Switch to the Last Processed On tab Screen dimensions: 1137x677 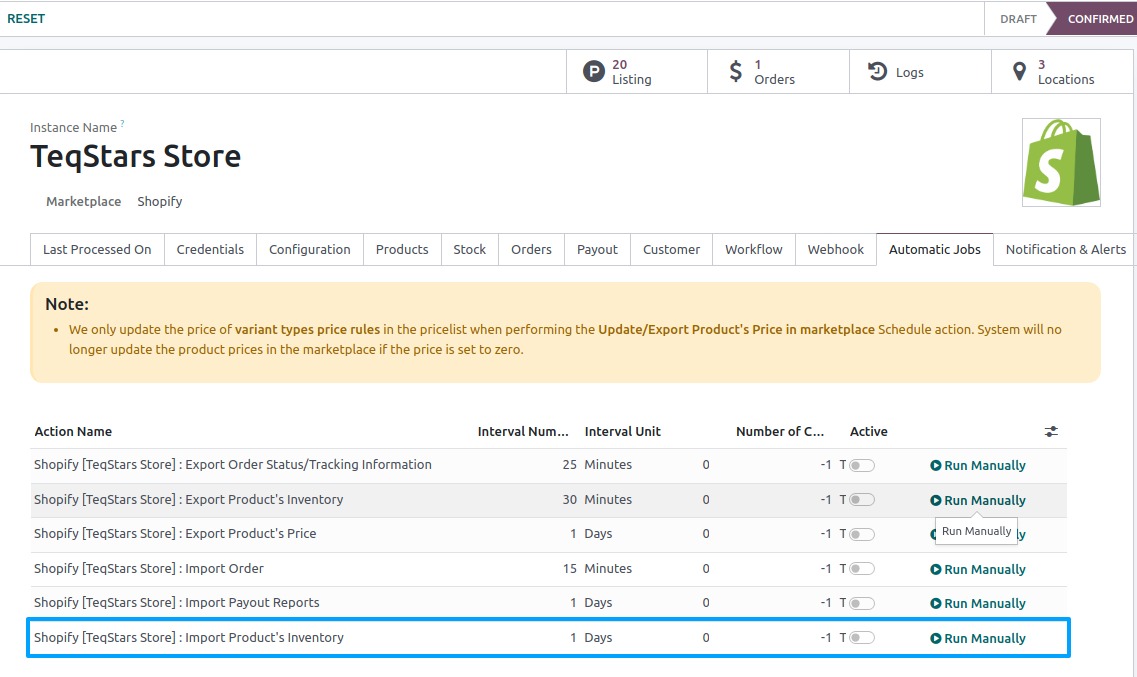[97, 249]
